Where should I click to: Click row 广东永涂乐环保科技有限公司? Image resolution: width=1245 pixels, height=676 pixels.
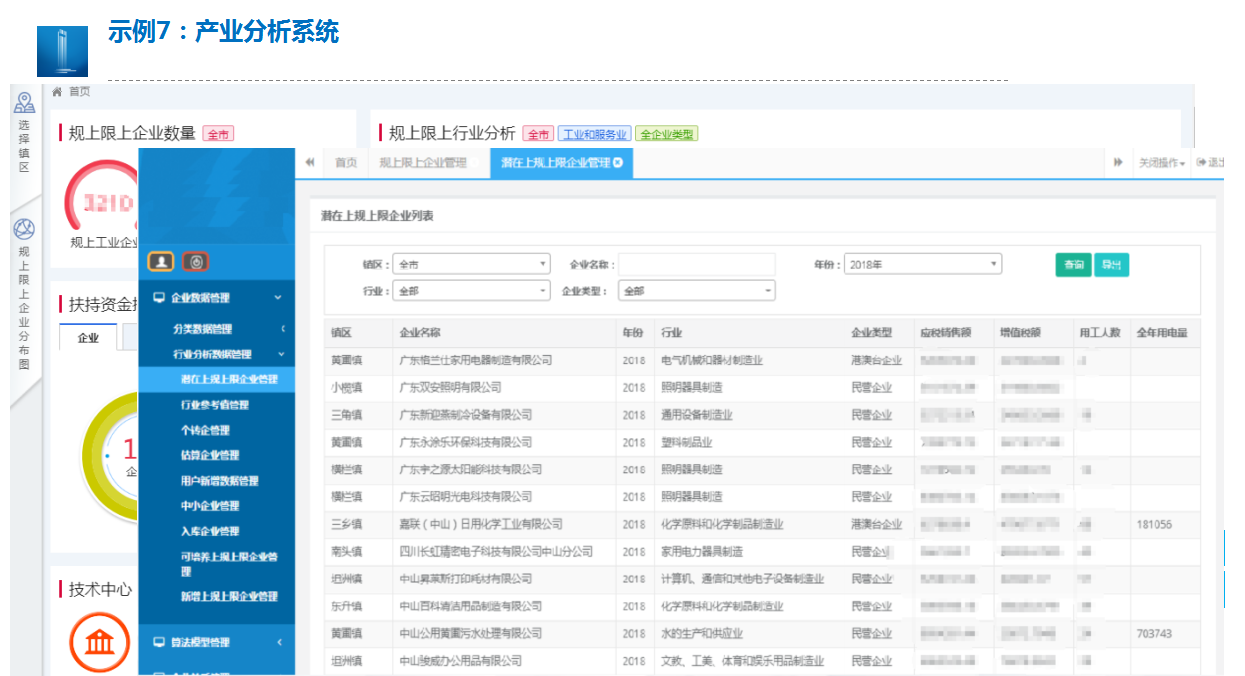[763, 442]
